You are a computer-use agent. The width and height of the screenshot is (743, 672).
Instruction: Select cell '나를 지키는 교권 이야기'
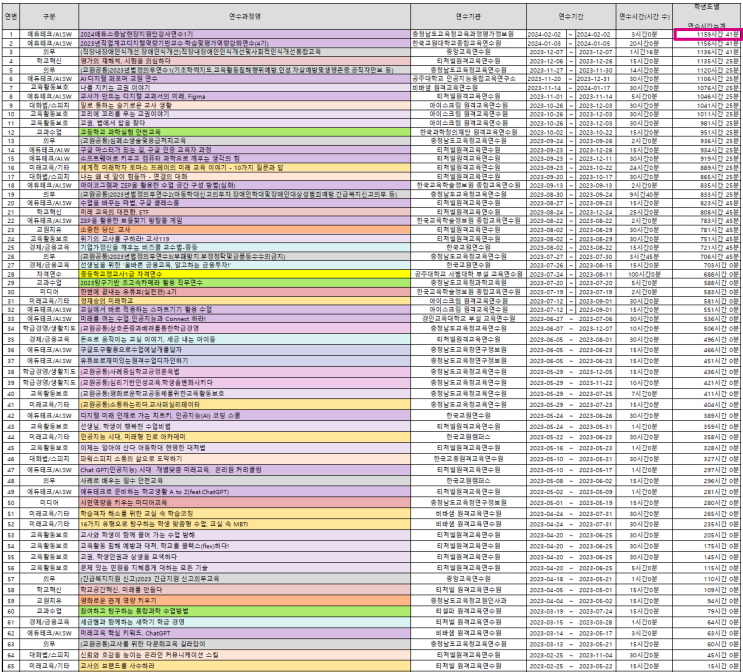(x=244, y=87)
